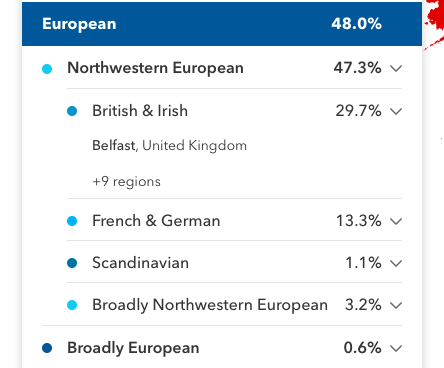Click the British & Irish color dot
Image resolution: width=444 pixels, height=368 pixels.
(72, 111)
